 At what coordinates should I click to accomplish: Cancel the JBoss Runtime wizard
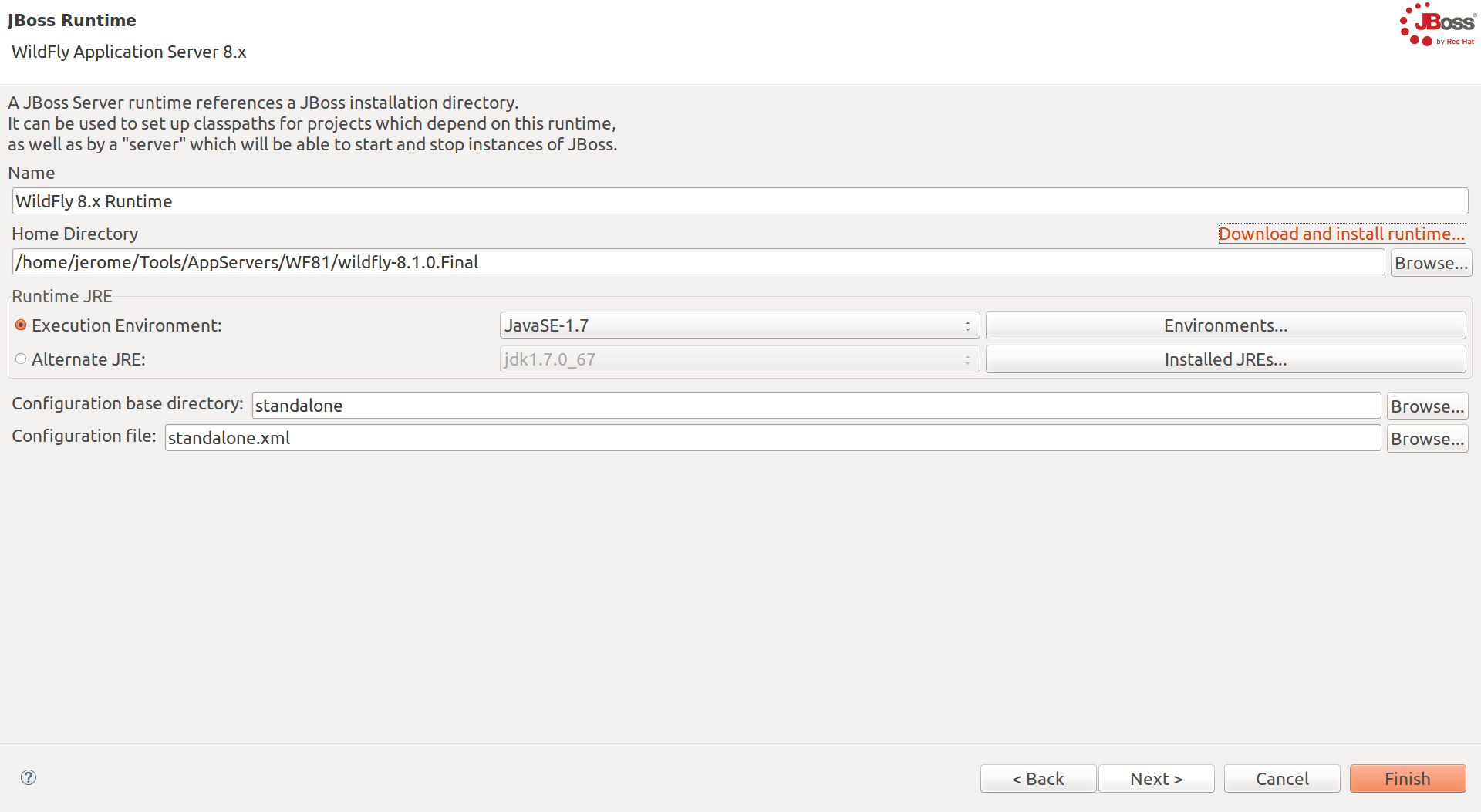(x=1282, y=779)
